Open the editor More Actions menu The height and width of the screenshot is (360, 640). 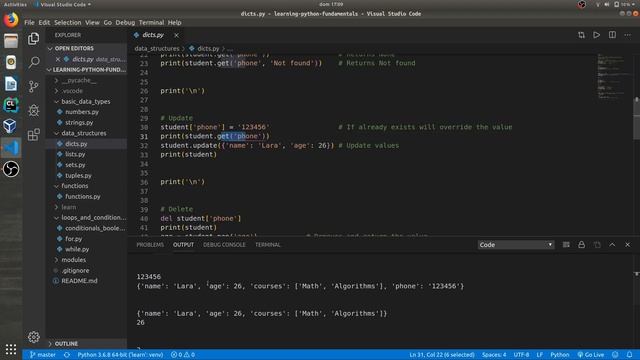point(627,35)
